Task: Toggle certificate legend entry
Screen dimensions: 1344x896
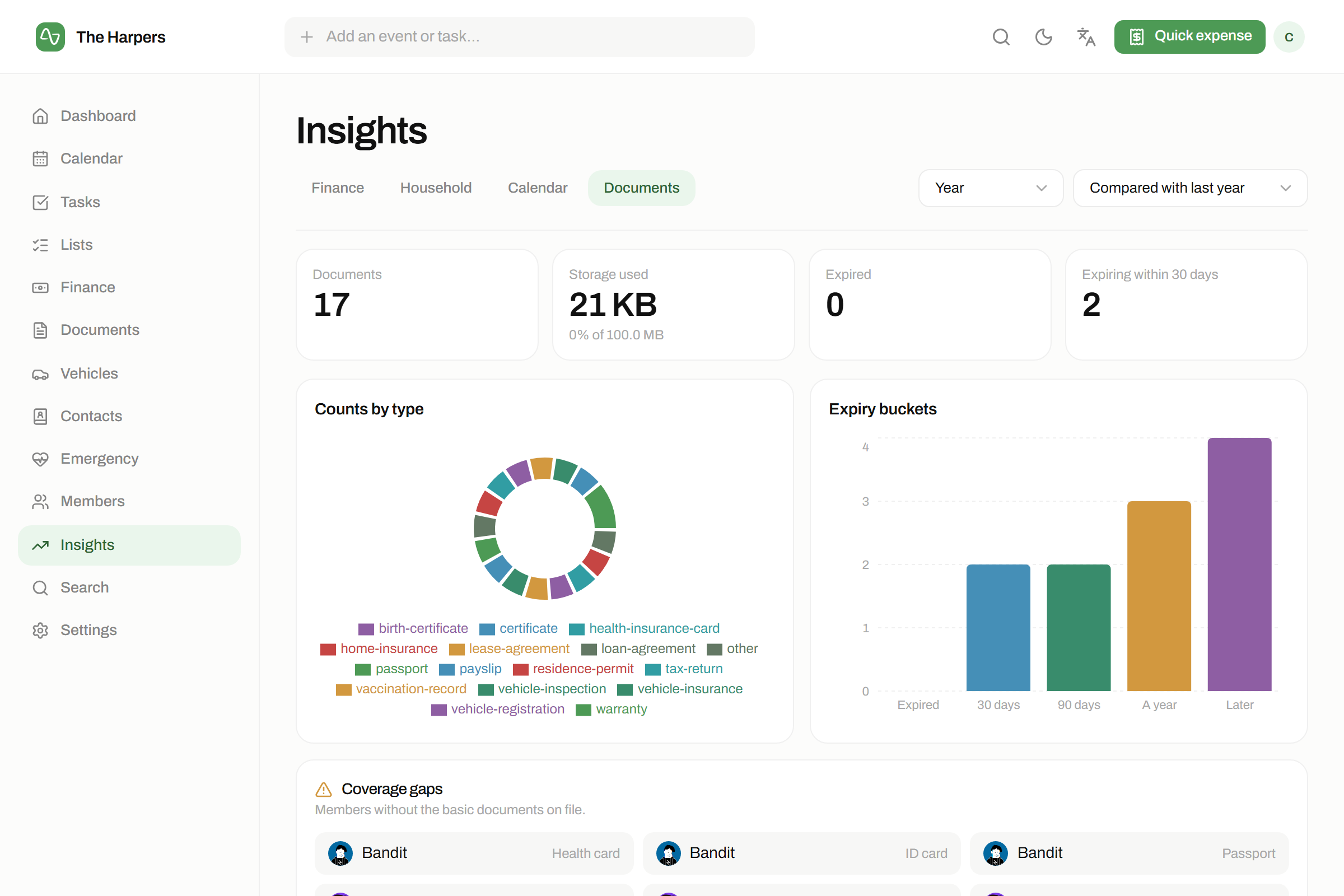Action: [x=519, y=628]
